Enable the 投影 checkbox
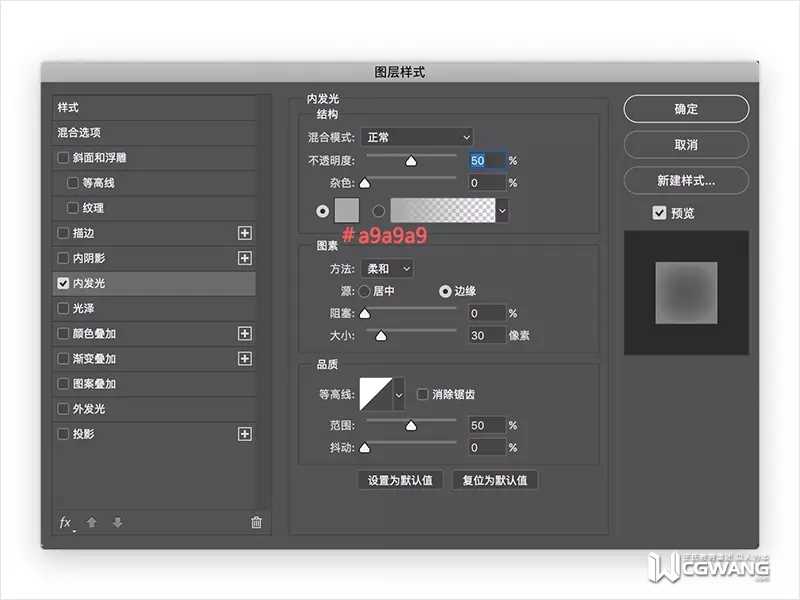This screenshot has width=800, height=600. 63,434
